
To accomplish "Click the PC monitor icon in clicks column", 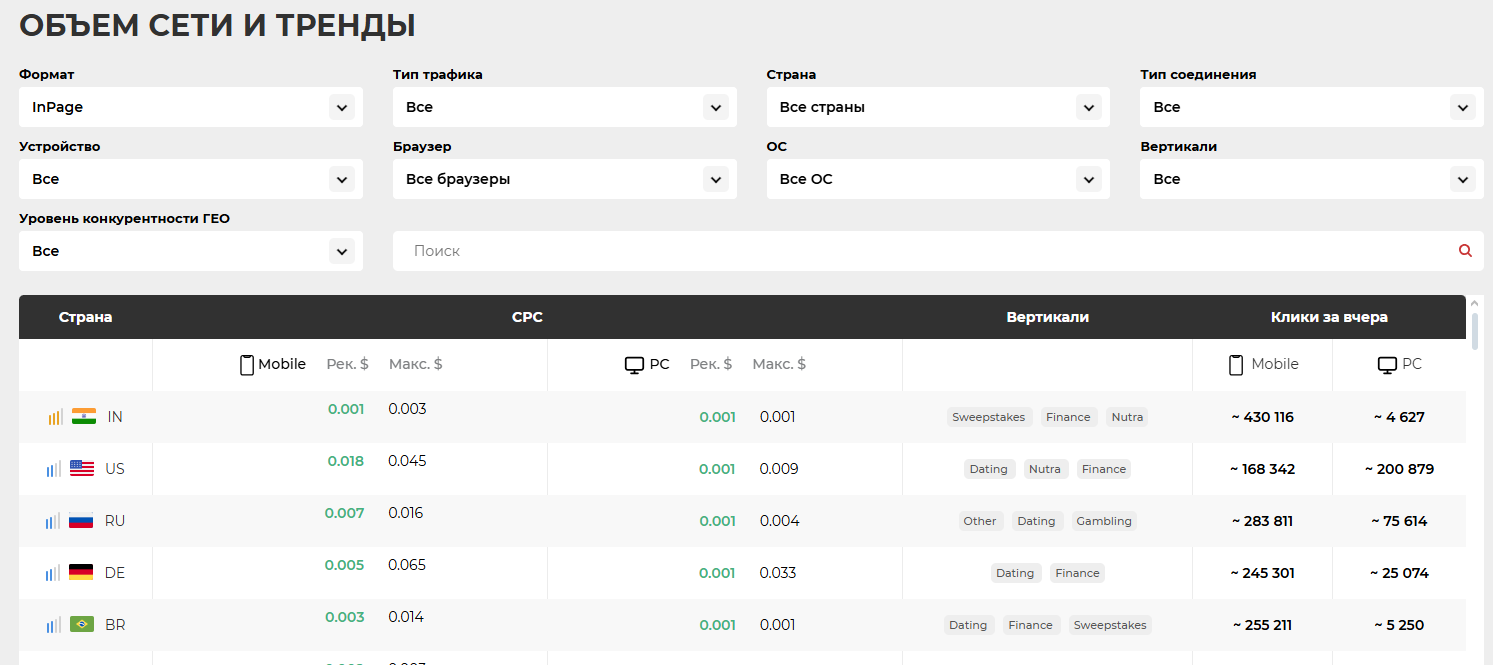I will [1387, 365].
